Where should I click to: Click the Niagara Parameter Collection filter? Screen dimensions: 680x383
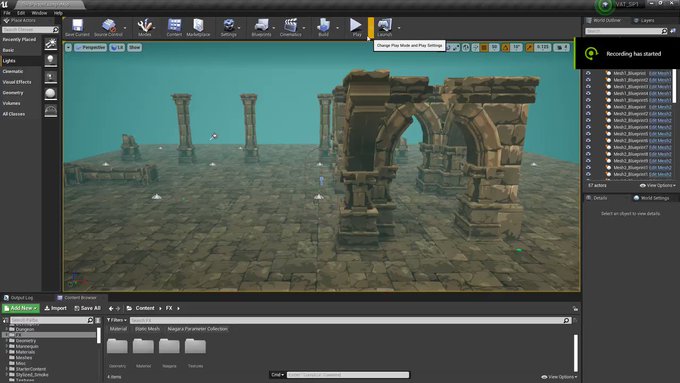pyautogui.click(x=197, y=329)
